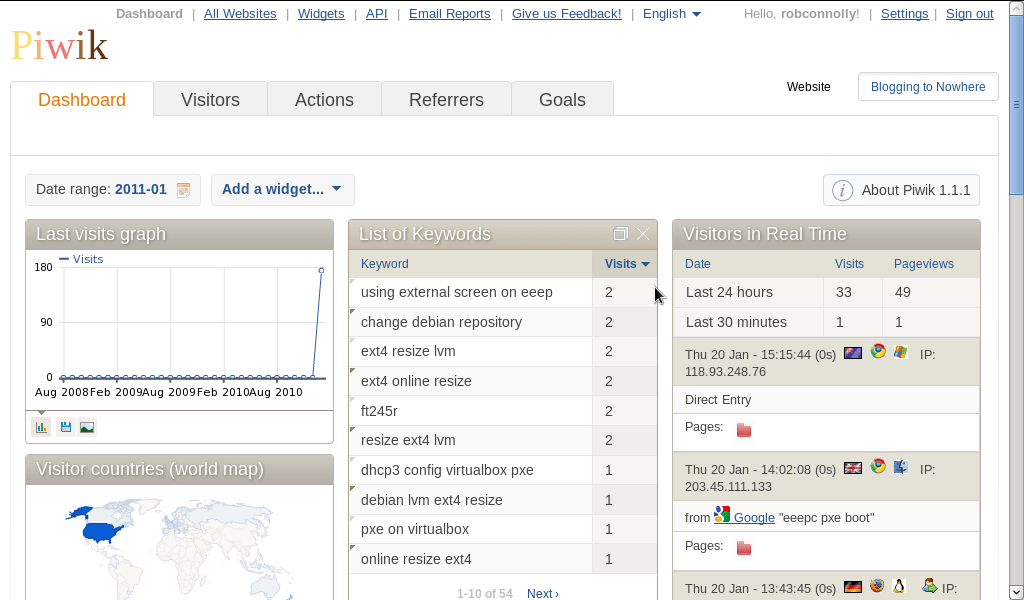
Task: Click the bar chart visualization icon under Last visits graph
Action: pyautogui.click(x=41, y=427)
